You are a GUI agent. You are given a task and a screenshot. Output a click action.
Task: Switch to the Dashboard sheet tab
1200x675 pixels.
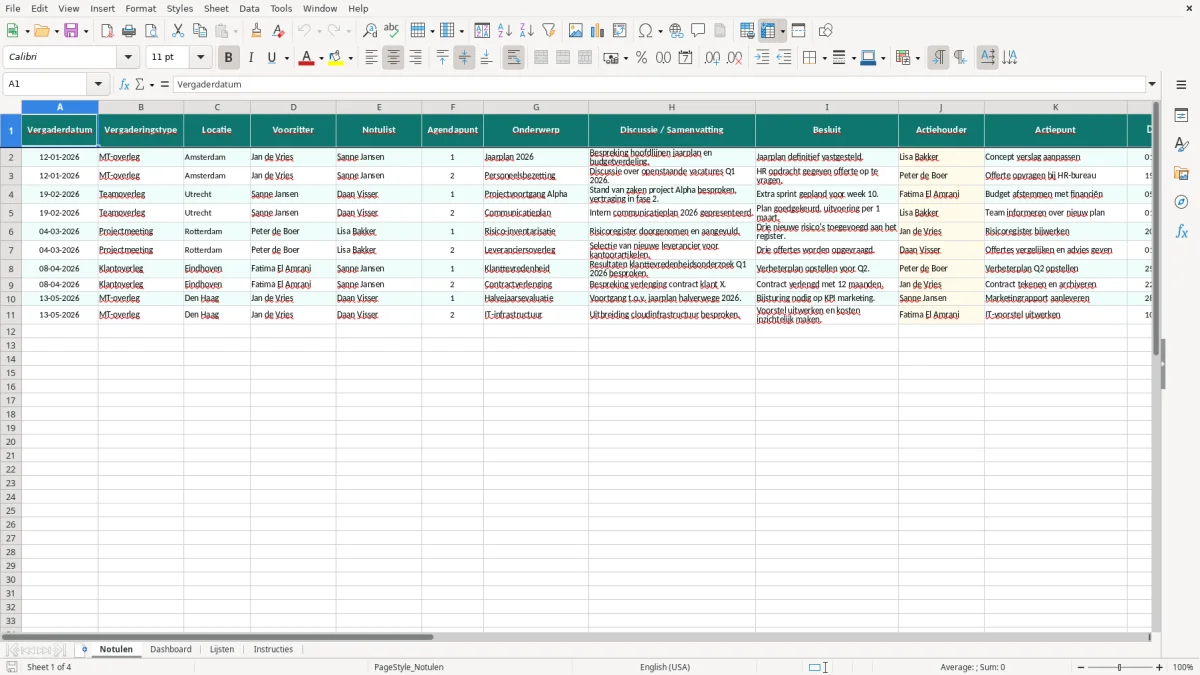(171, 649)
